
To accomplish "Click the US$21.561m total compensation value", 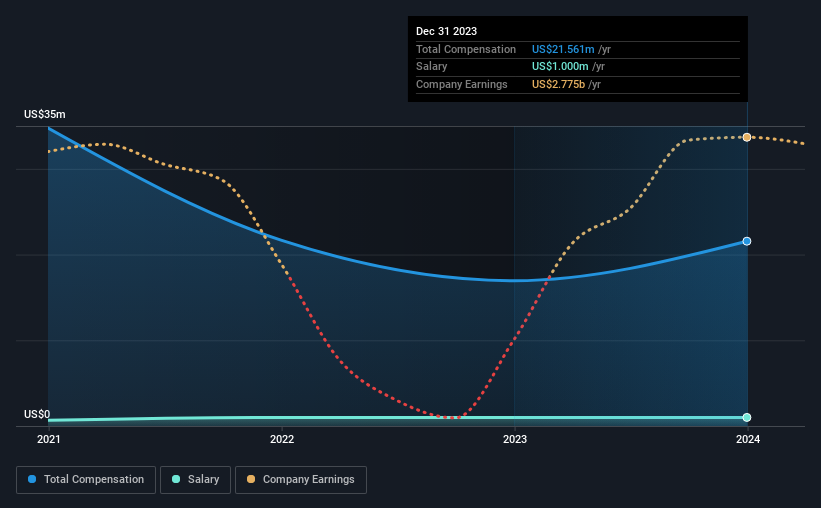I will point(563,49).
